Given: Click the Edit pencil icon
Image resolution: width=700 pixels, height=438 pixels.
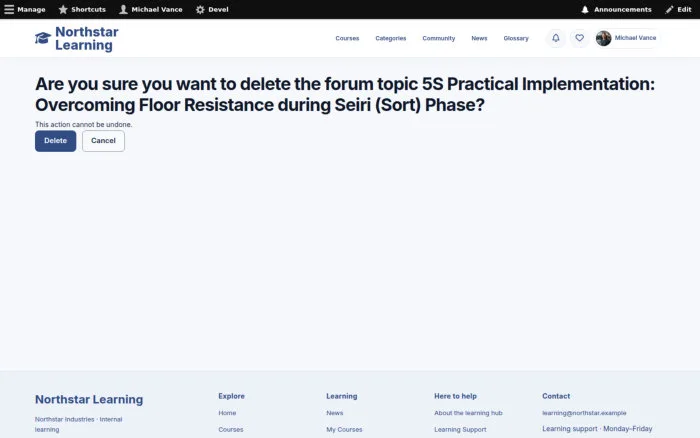Looking at the screenshot, I should coord(669,9).
